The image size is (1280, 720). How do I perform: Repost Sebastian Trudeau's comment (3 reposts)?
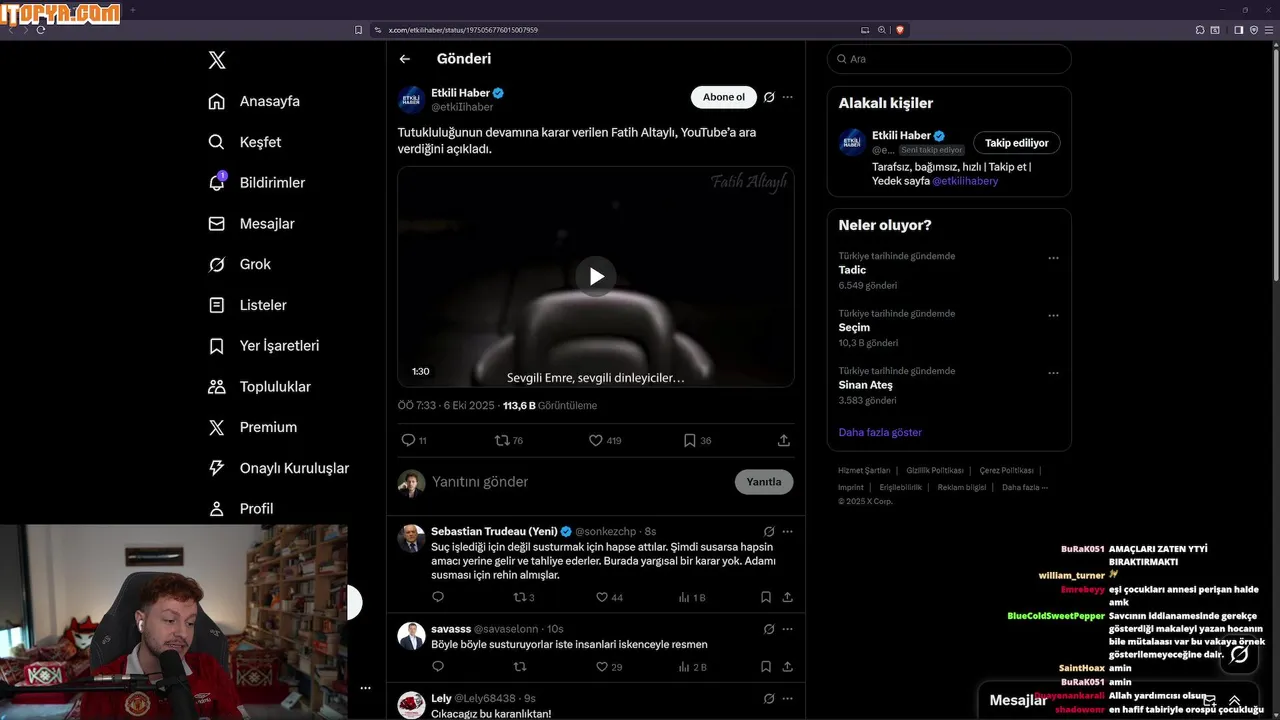(x=519, y=597)
